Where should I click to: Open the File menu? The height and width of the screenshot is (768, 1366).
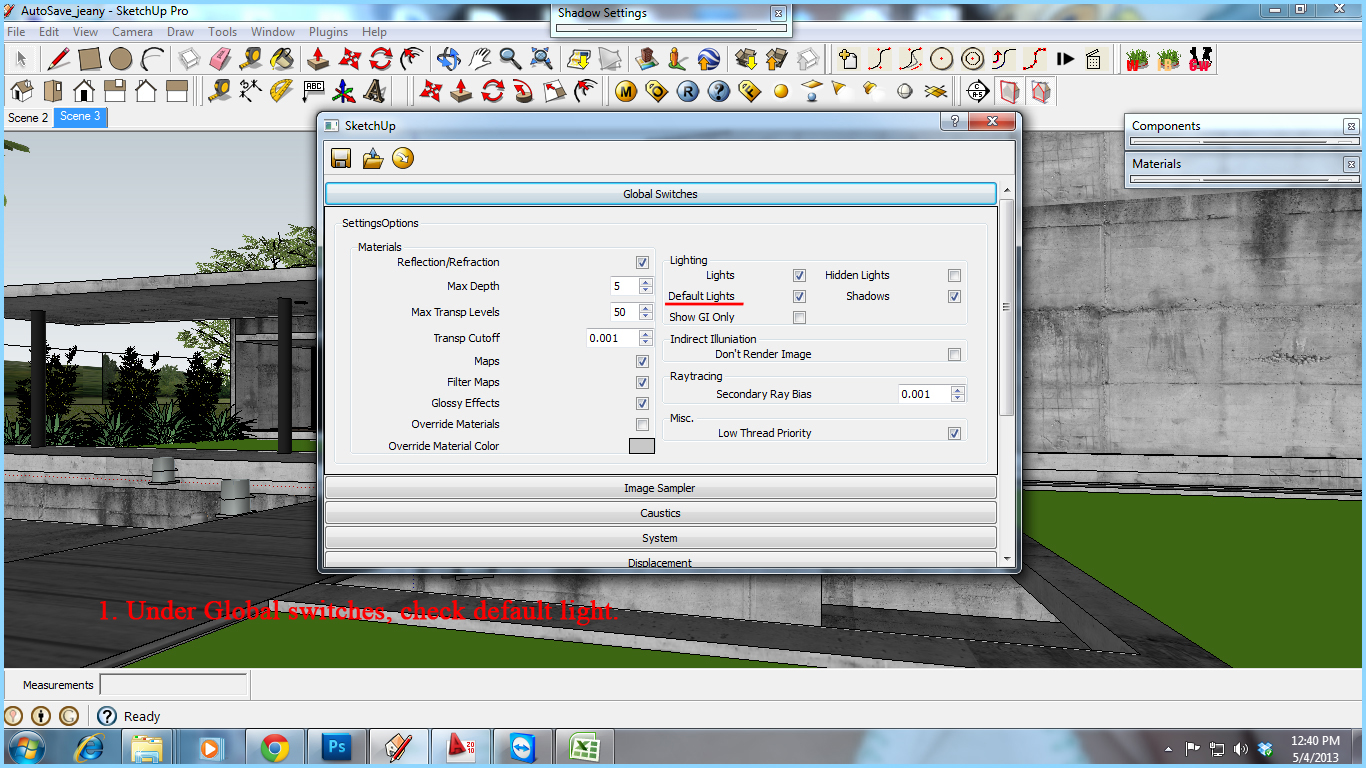click(16, 32)
